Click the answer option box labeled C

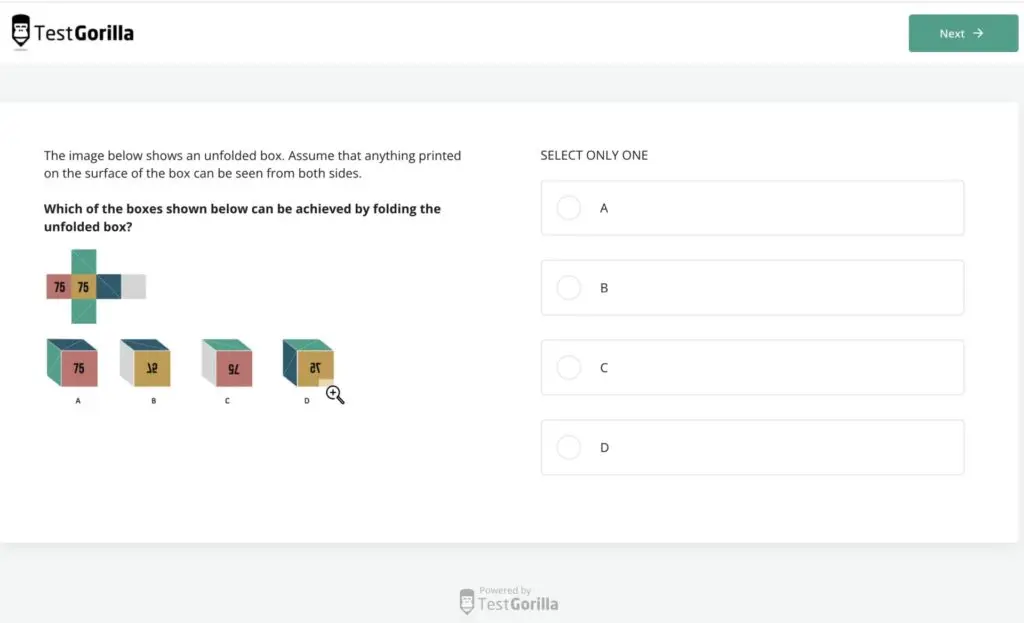coord(752,368)
